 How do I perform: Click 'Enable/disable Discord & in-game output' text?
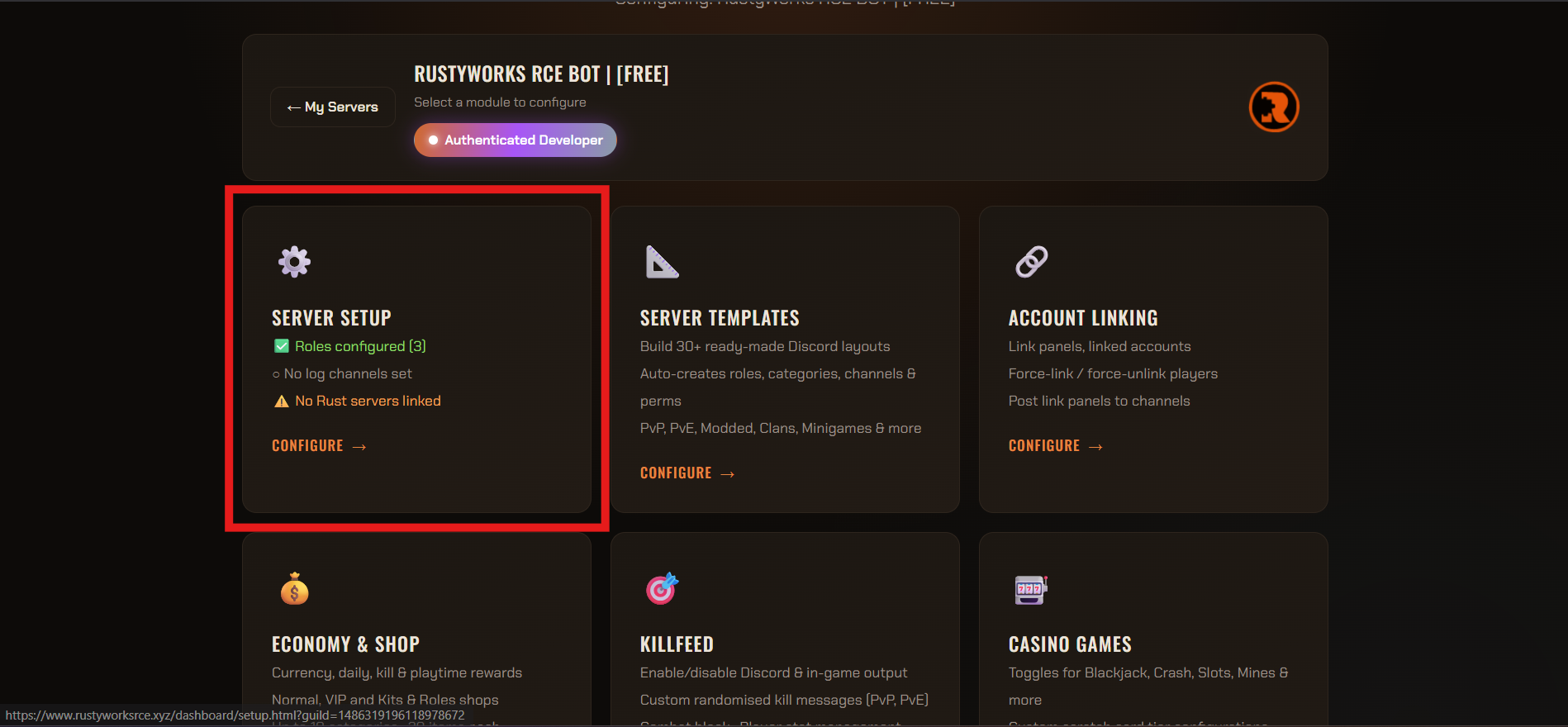(x=773, y=672)
